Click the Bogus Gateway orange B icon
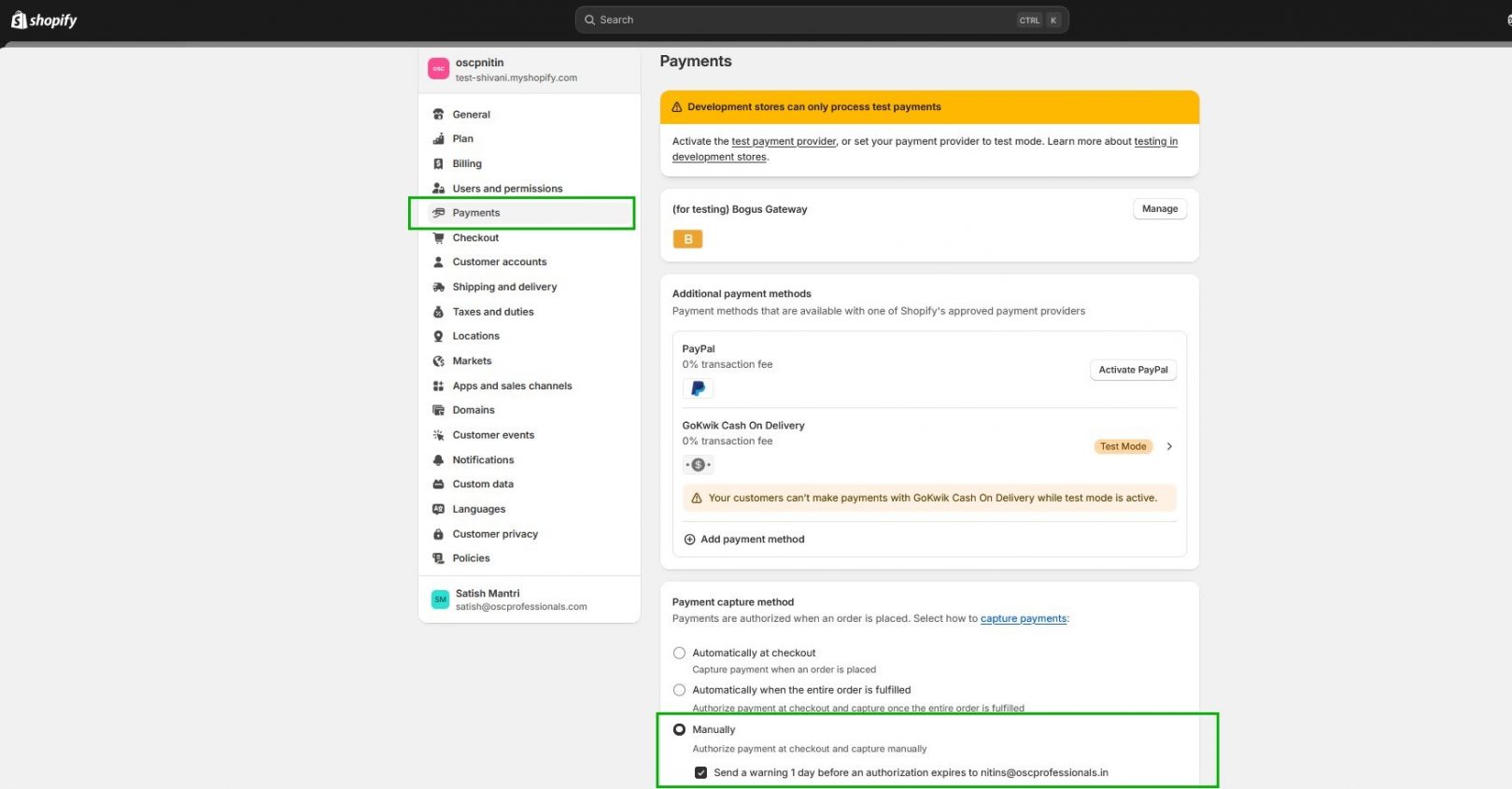This screenshot has height=789, width=1512. point(687,240)
